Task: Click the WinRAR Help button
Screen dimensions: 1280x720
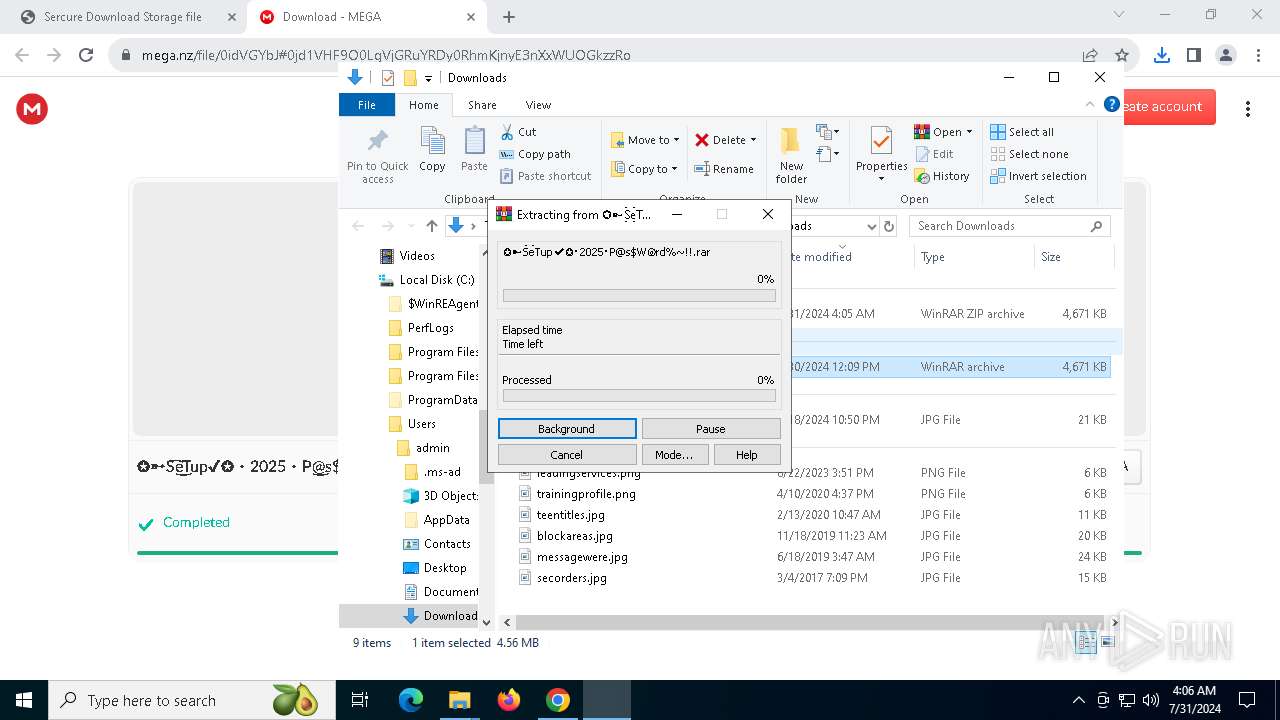Action: (x=747, y=454)
